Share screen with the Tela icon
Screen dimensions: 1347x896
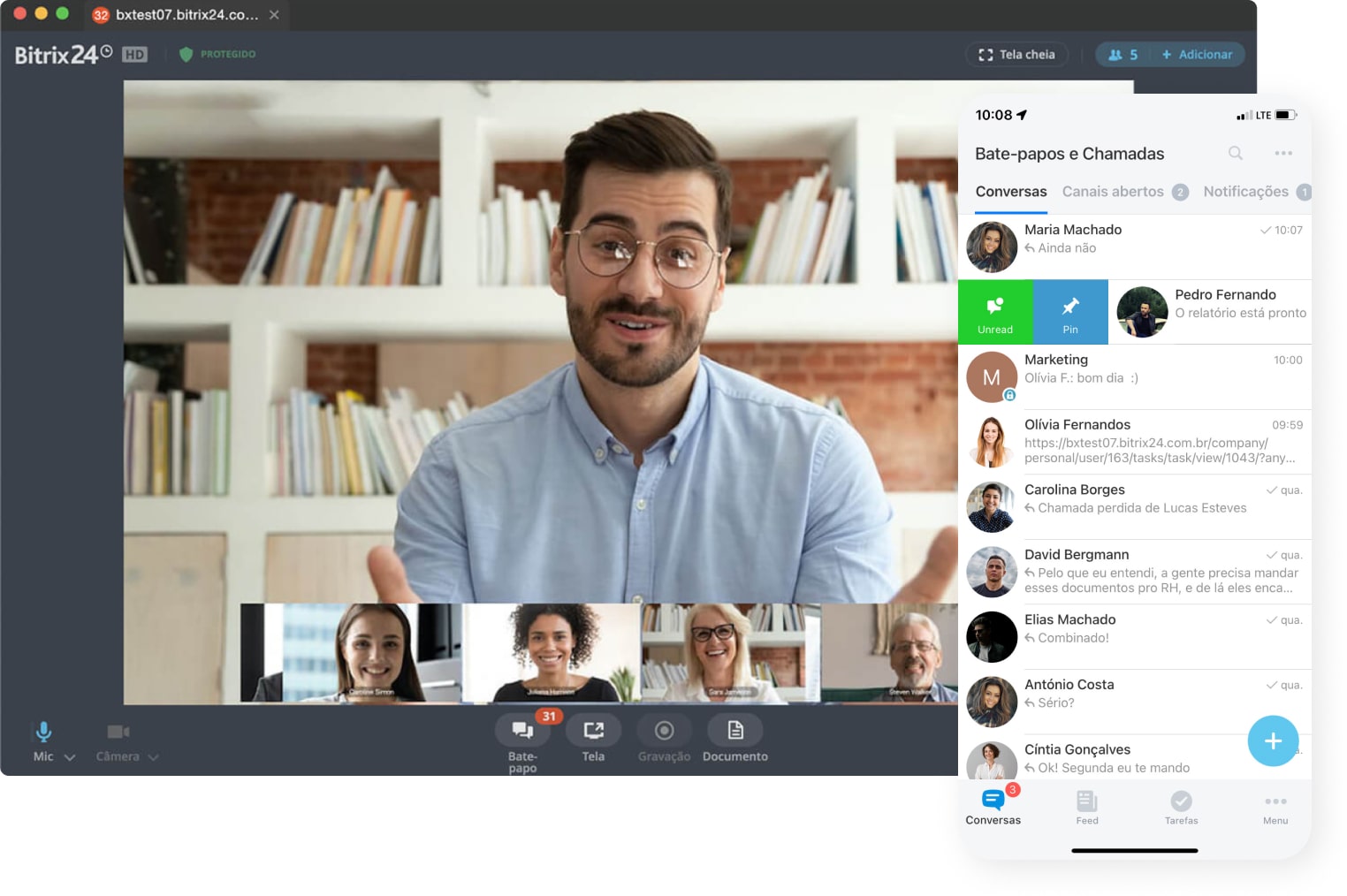pos(593,731)
